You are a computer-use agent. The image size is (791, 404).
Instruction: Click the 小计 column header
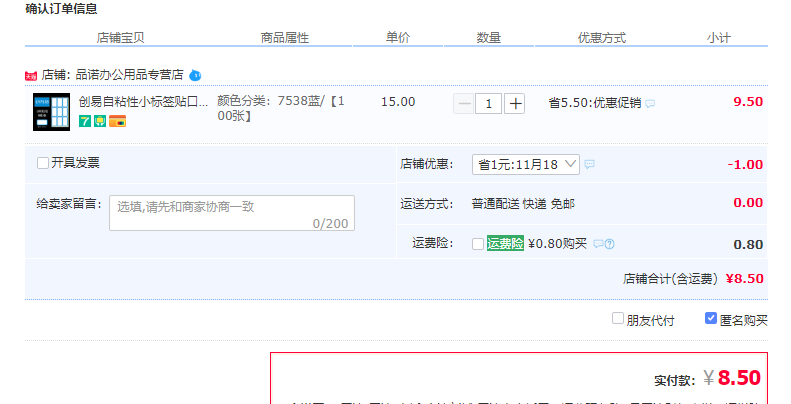coord(718,38)
